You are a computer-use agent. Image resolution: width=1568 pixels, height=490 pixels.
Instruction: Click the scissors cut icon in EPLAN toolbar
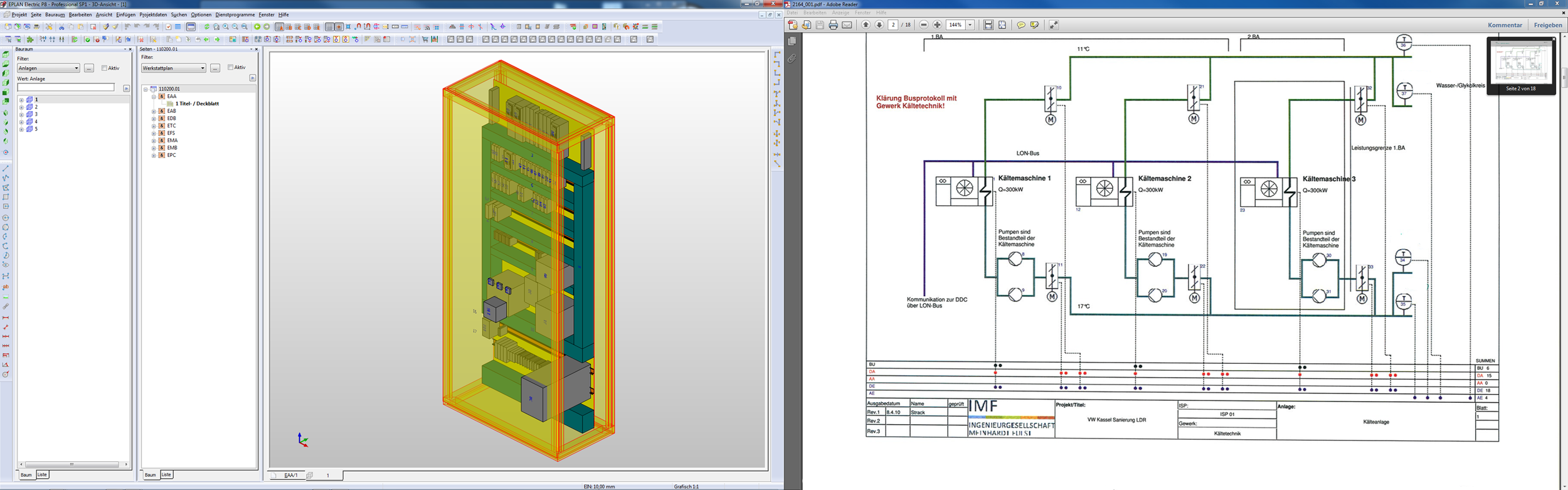tap(61, 27)
